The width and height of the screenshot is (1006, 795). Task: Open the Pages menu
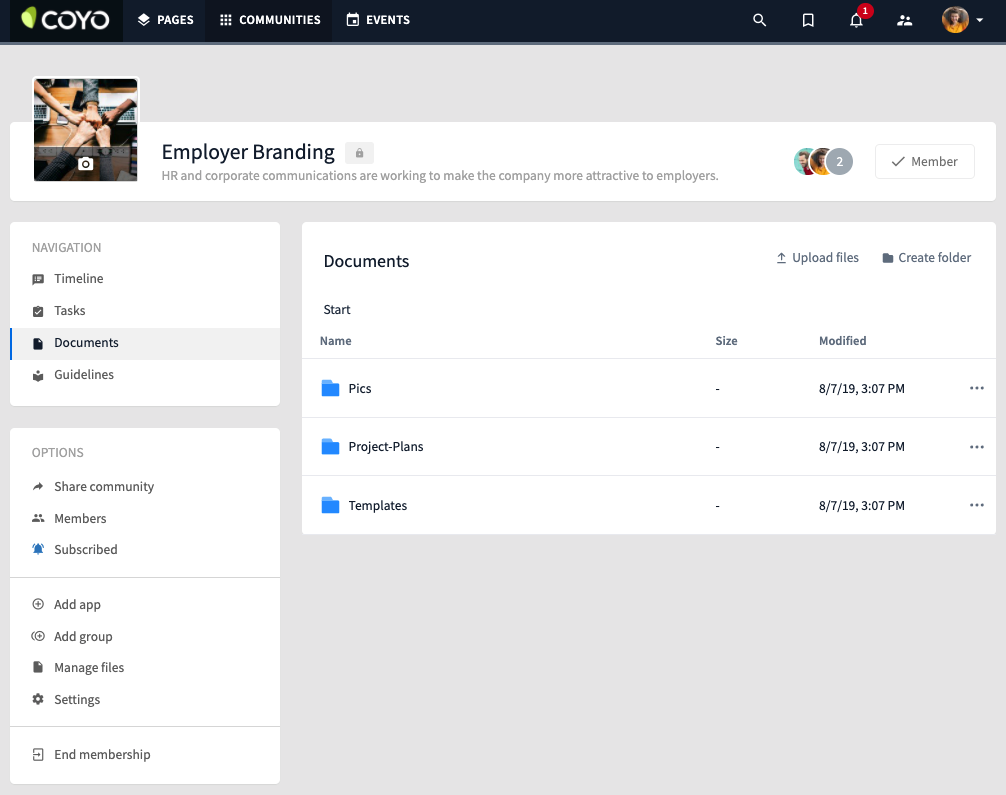coord(165,20)
